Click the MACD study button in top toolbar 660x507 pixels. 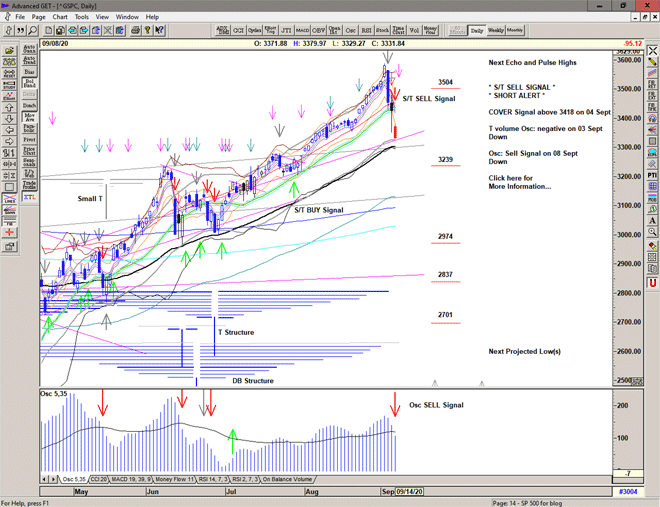[x=303, y=31]
